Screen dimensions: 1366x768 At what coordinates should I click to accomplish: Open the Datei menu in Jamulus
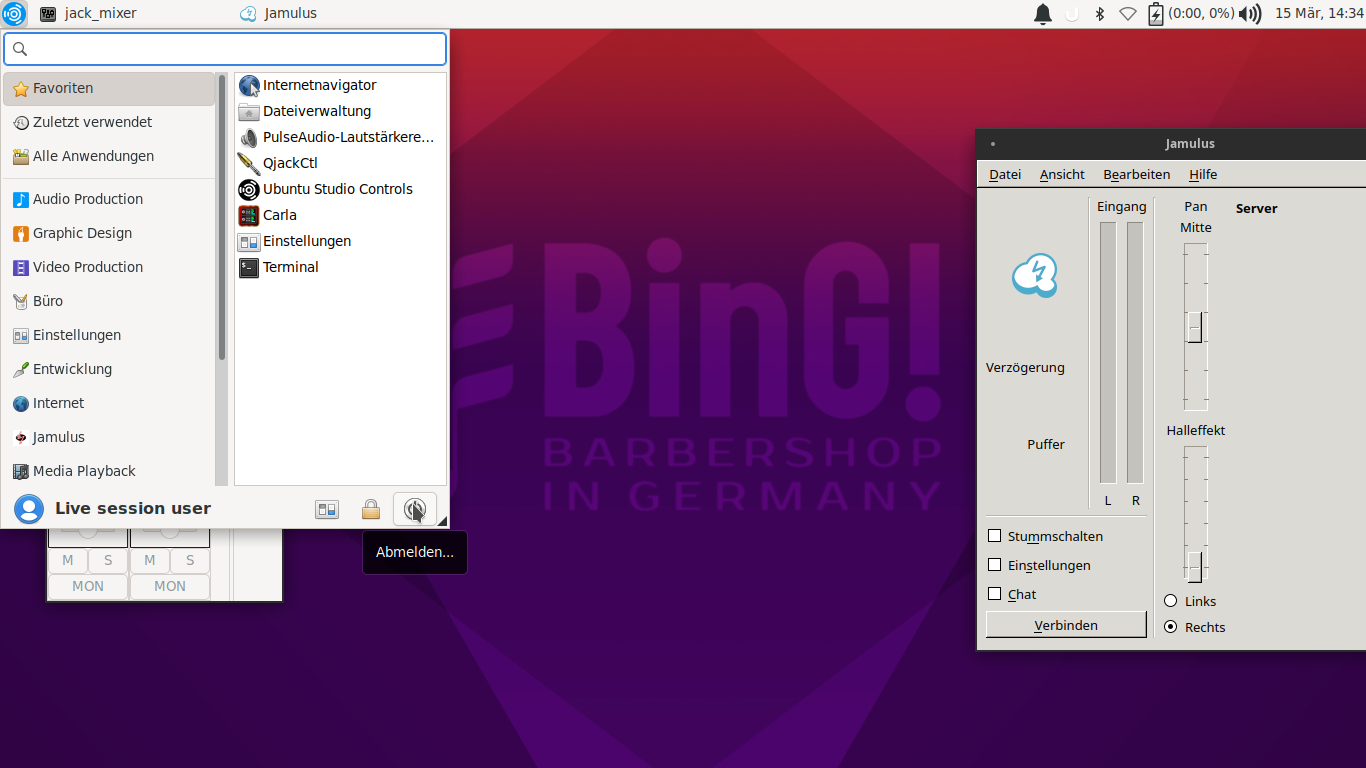pos(1005,174)
